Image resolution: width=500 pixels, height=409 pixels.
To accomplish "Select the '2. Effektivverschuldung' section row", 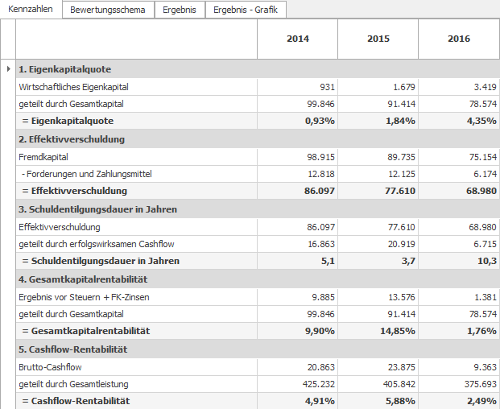I will (258, 139).
